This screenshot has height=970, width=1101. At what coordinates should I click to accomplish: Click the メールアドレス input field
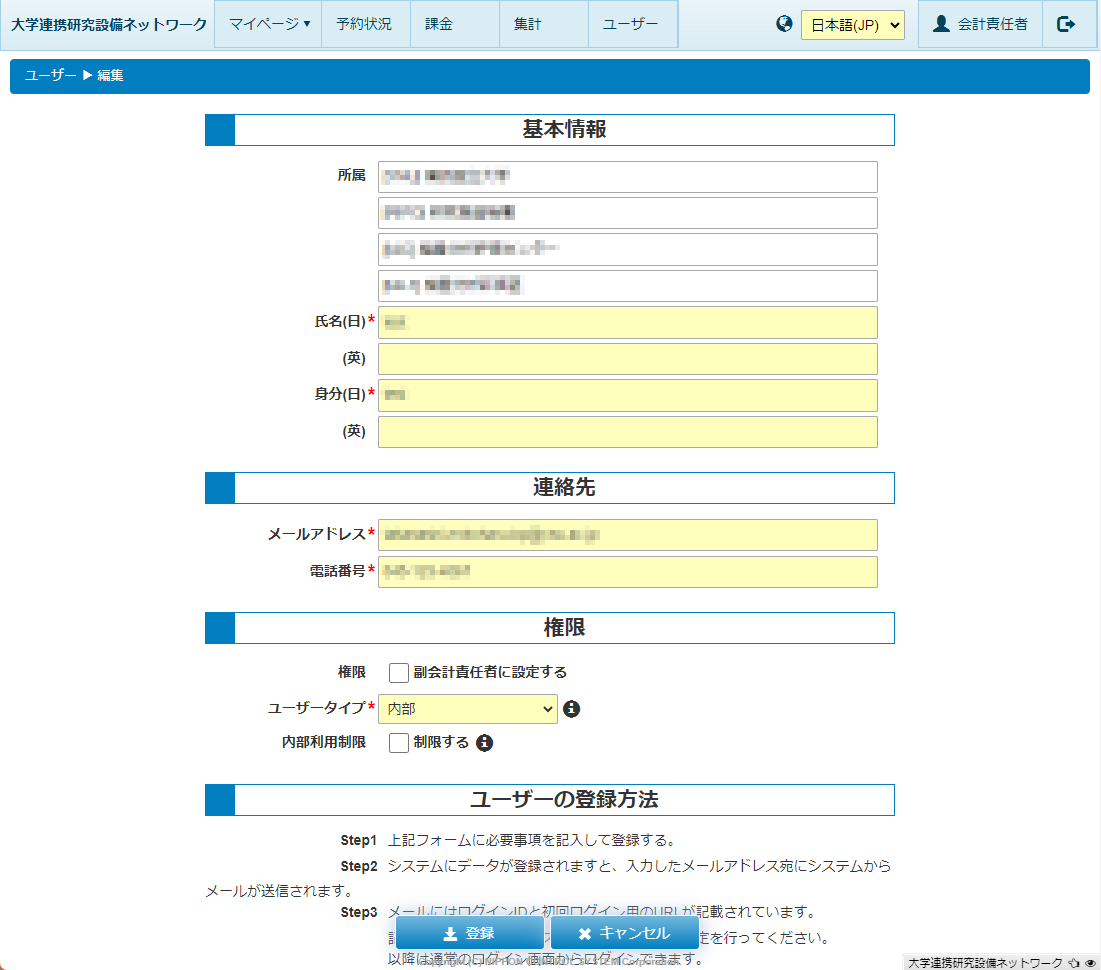[628, 535]
